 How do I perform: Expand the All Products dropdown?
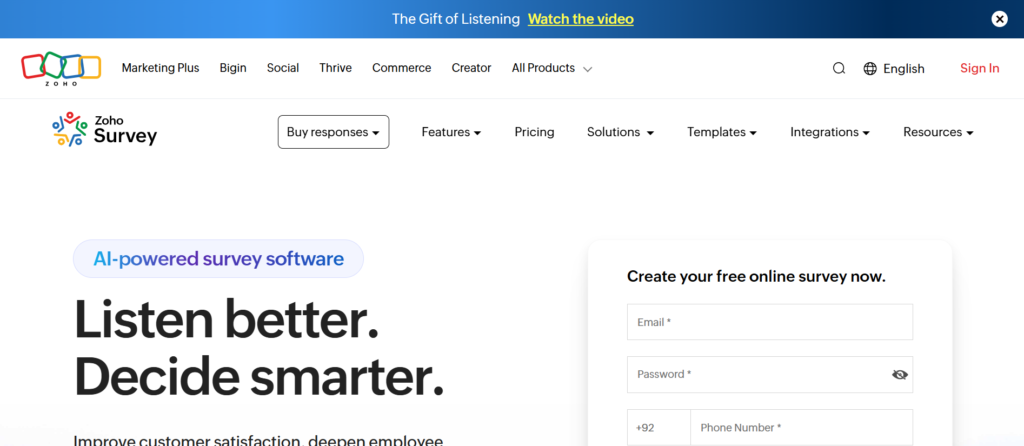pyautogui.click(x=552, y=68)
